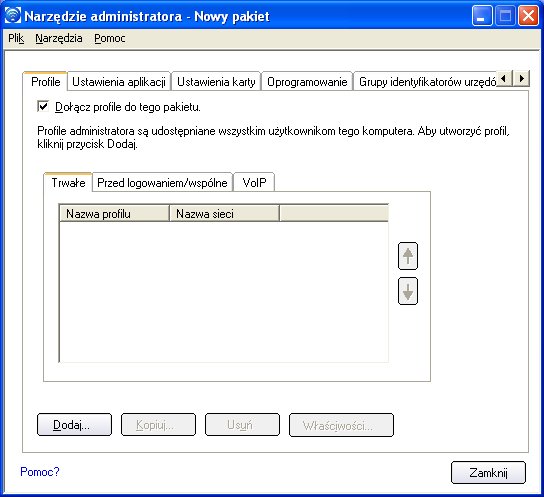544x497 pixels.
Task: Show more tabs with right arrow
Action: 522,78
